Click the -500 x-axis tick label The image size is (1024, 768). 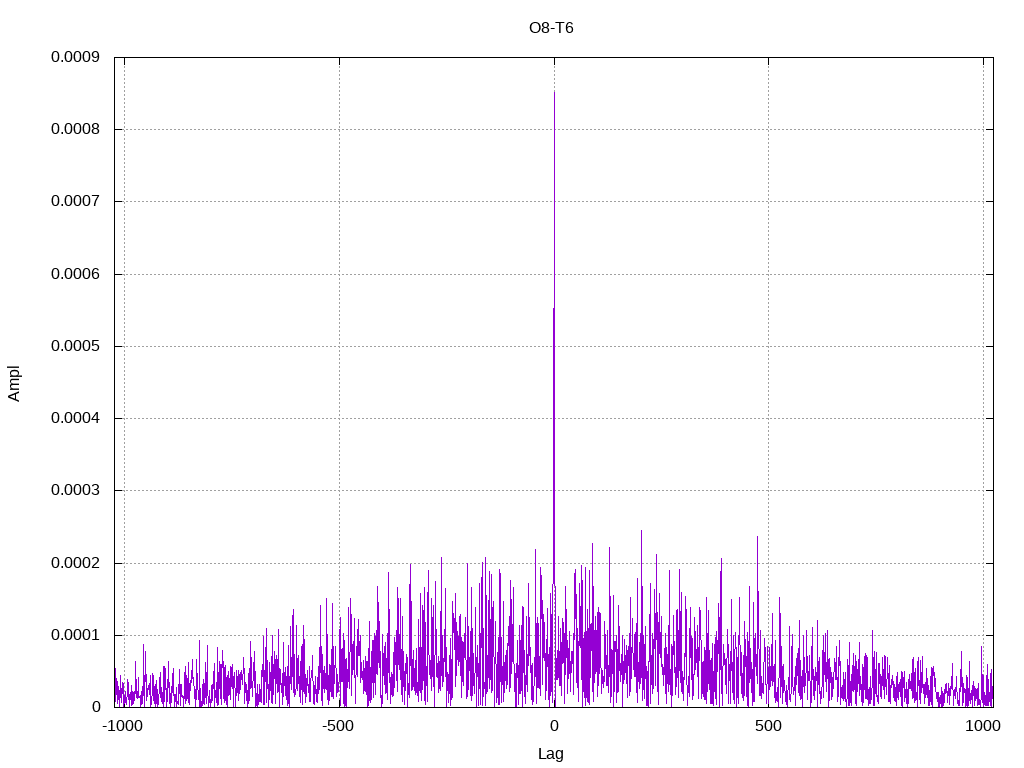(x=338, y=726)
